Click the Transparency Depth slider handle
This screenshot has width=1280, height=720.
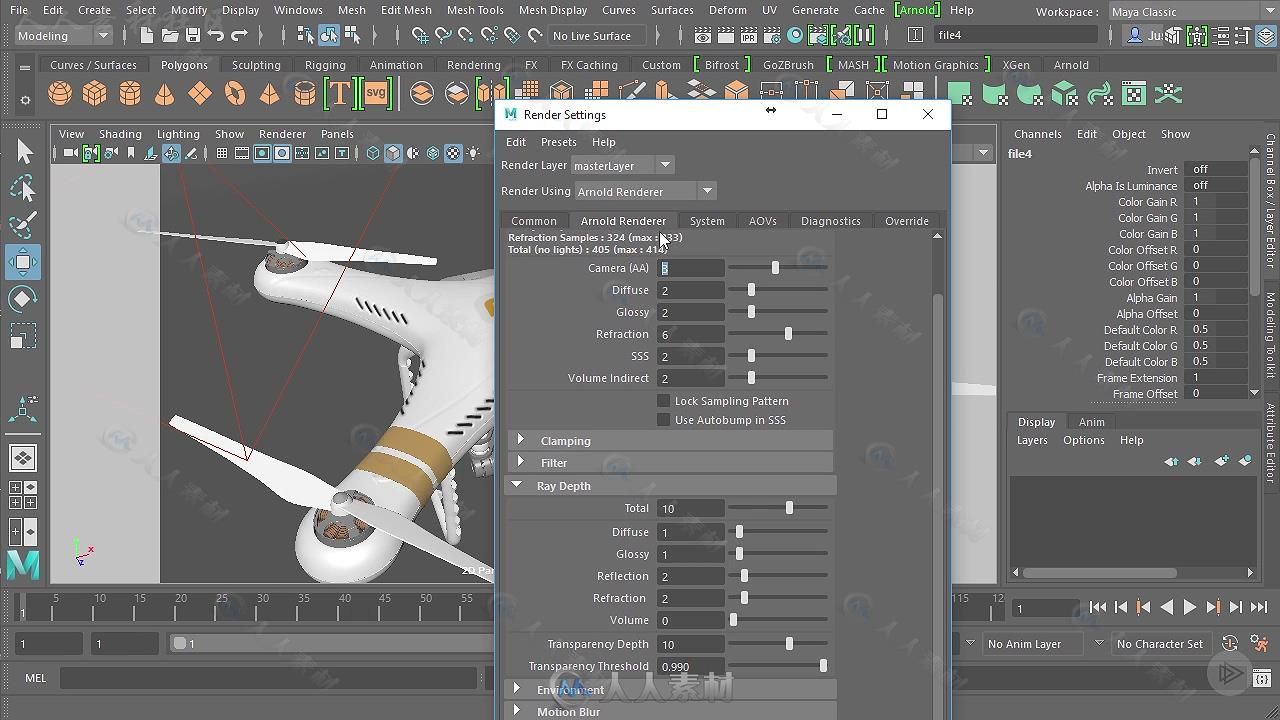pyautogui.click(x=789, y=644)
